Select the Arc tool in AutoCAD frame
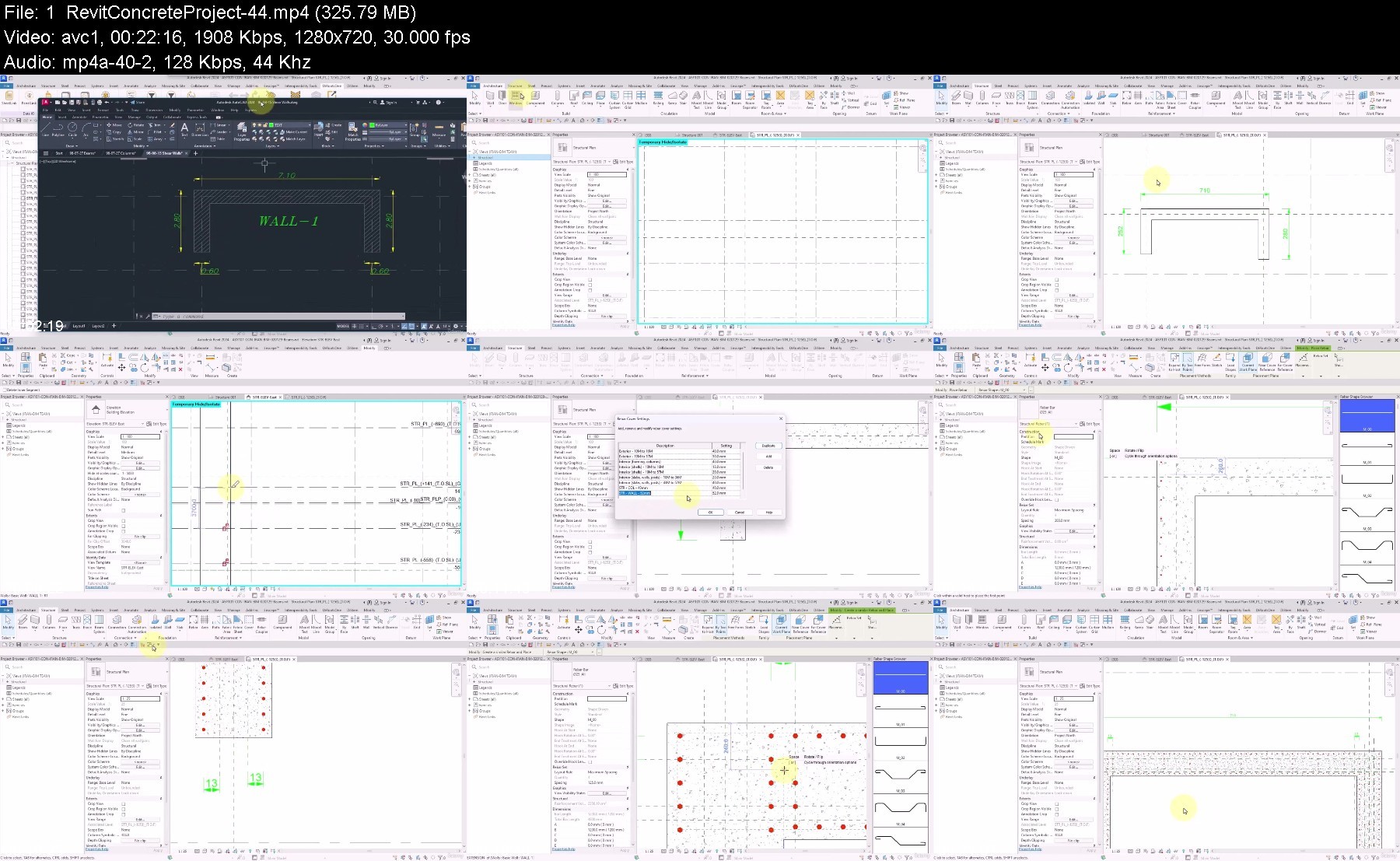This screenshot has width=1400, height=861. (x=86, y=128)
